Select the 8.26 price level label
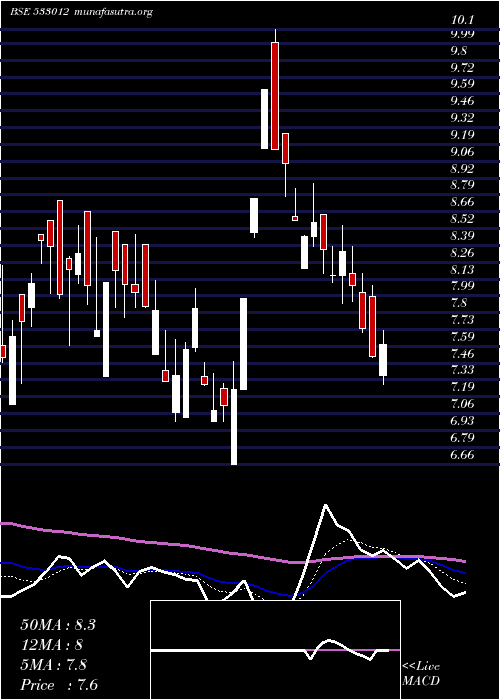The height and width of the screenshot is (700, 500). [x=462, y=253]
